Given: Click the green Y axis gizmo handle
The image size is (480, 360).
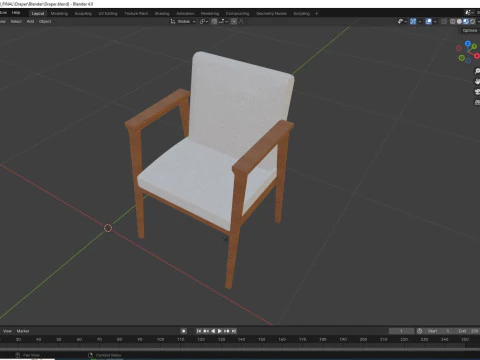Looking at the screenshot, I should tap(474, 47).
